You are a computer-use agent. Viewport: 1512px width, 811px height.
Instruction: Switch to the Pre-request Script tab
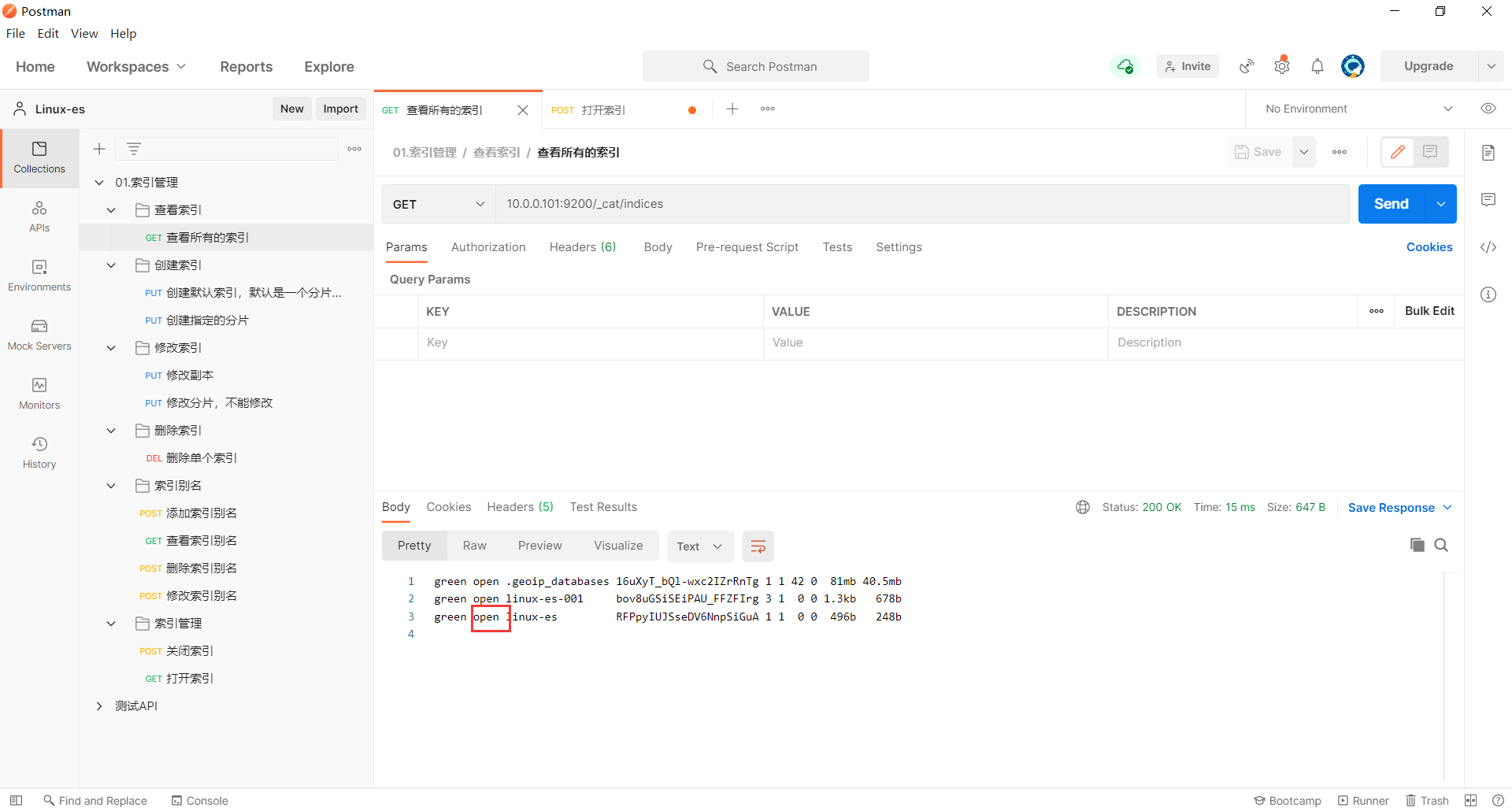[x=747, y=247]
